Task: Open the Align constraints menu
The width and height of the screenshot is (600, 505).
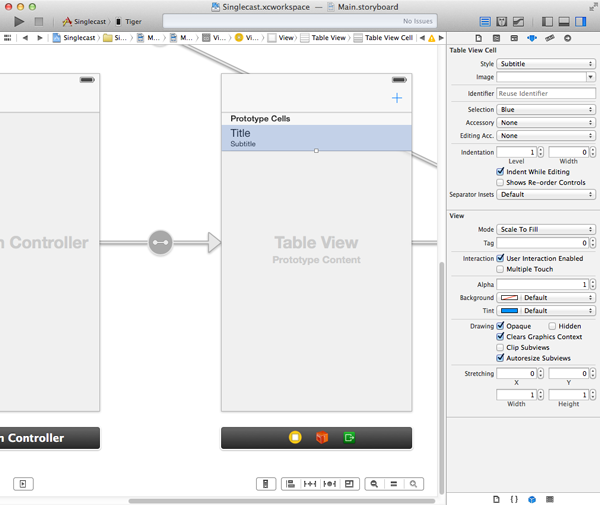Action: click(290, 484)
